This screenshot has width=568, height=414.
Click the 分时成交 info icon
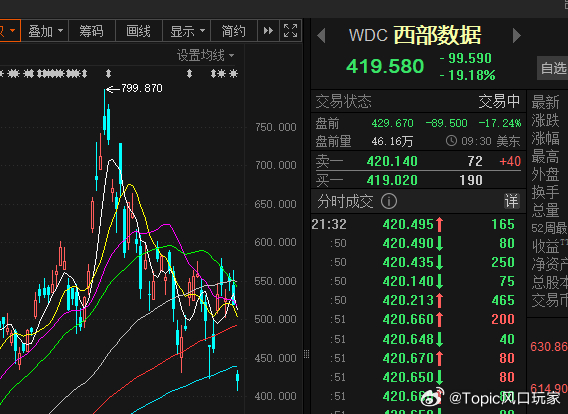click(x=389, y=201)
